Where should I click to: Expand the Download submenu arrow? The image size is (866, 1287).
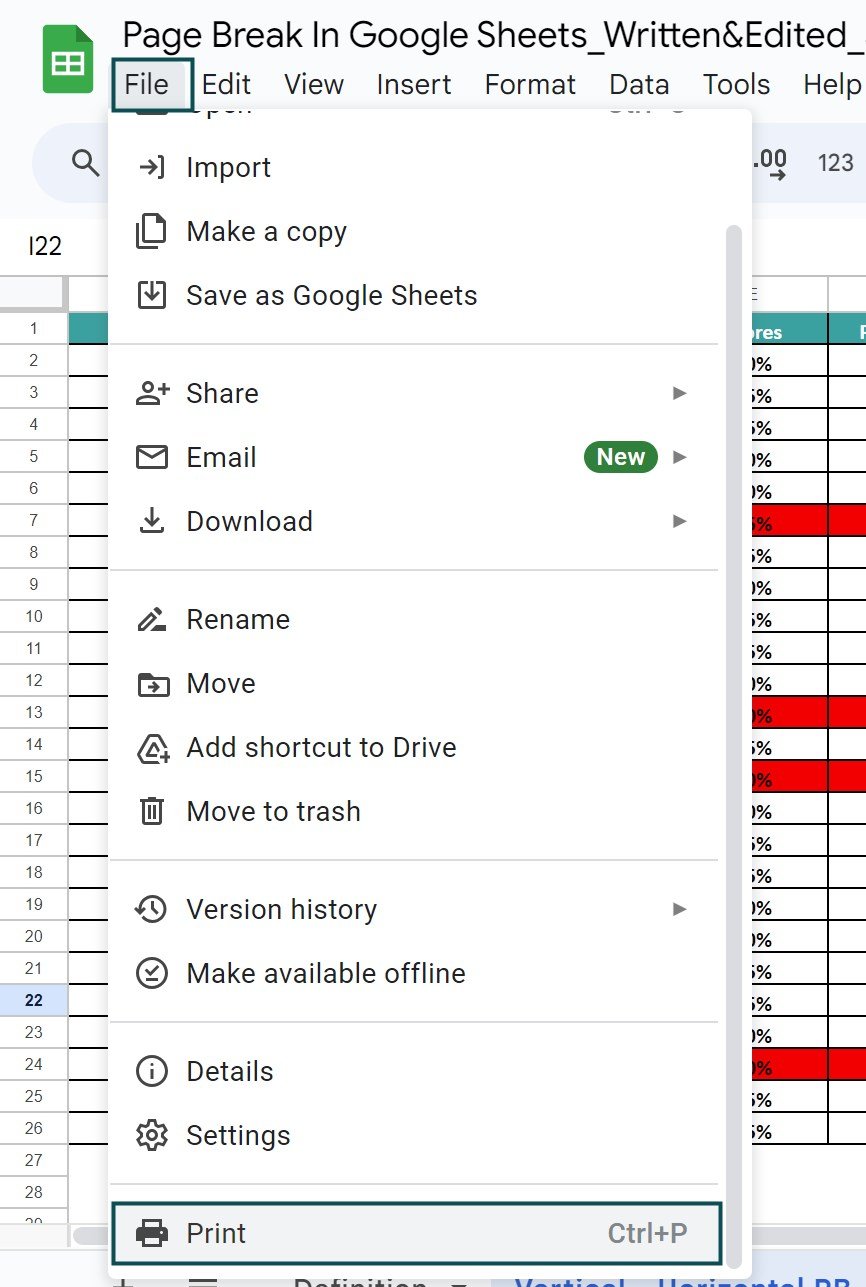[680, 521]
